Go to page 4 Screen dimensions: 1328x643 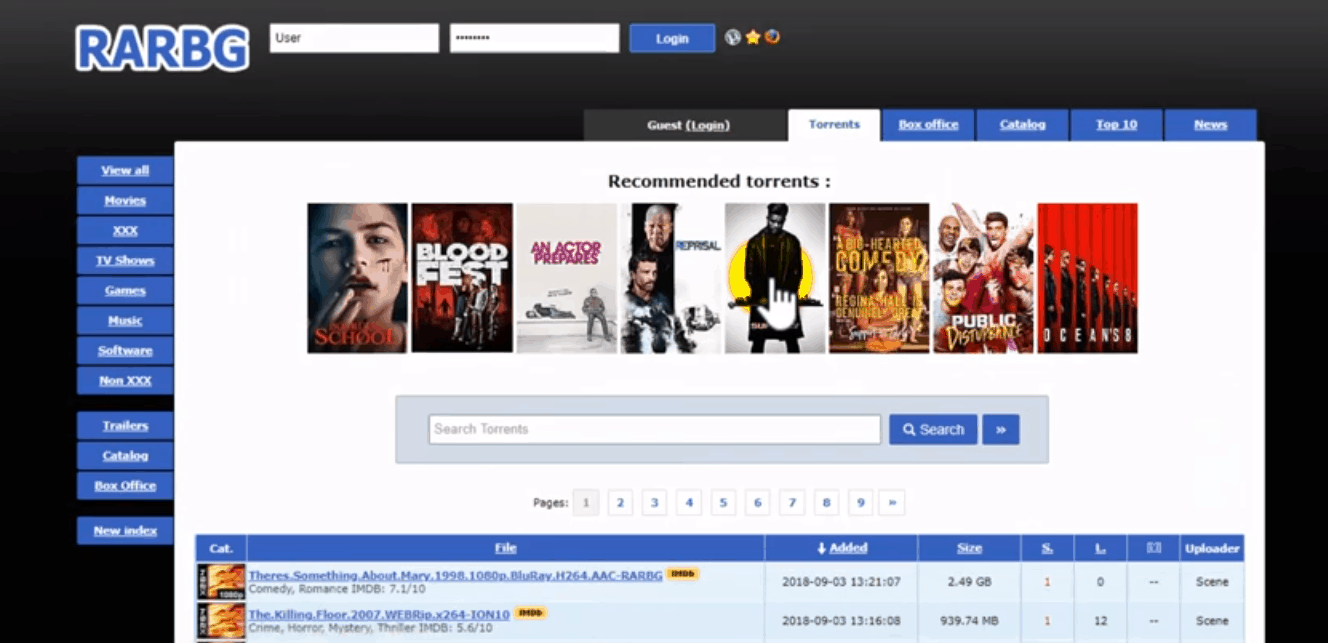(x=688, y=502)
